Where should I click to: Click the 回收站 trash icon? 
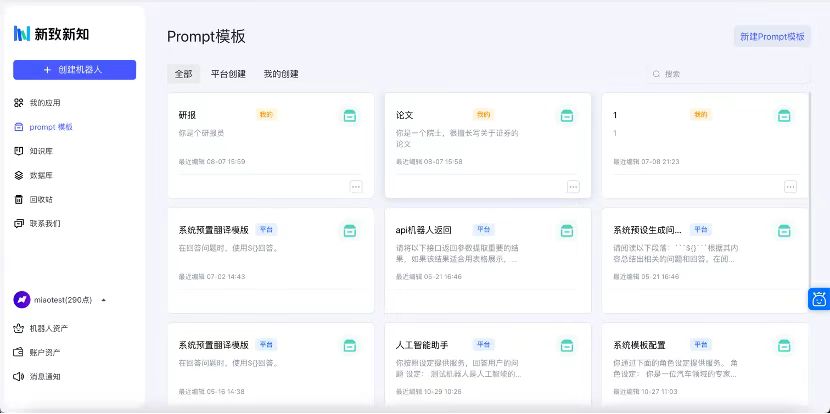19,200
